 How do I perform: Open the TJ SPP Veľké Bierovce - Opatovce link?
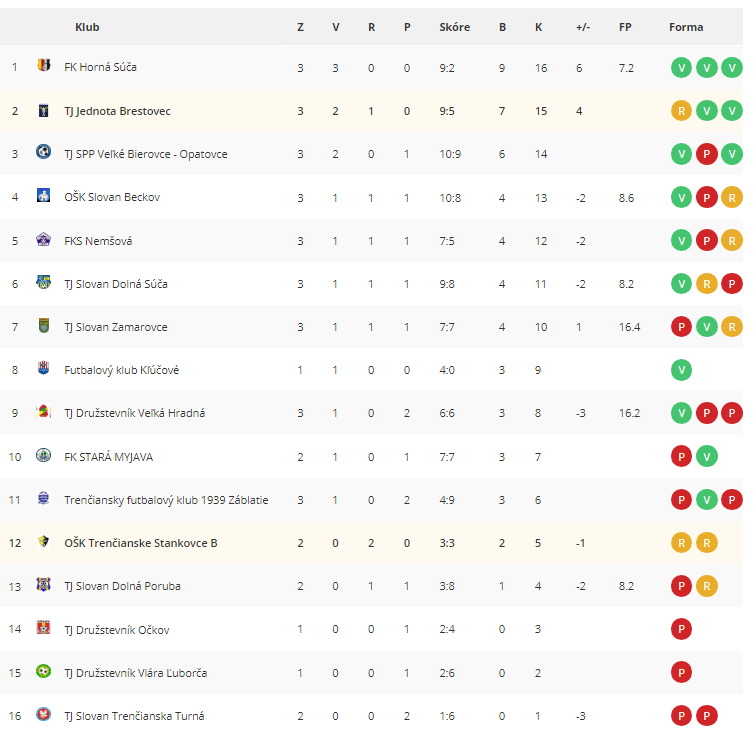146,154
